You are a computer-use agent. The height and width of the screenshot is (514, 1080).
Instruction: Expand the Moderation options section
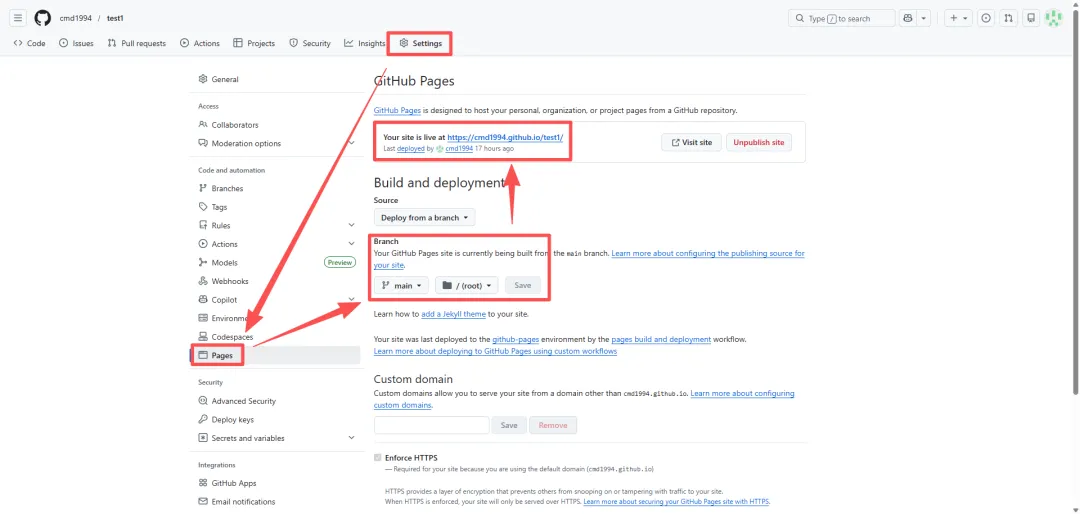pos(351,143)
